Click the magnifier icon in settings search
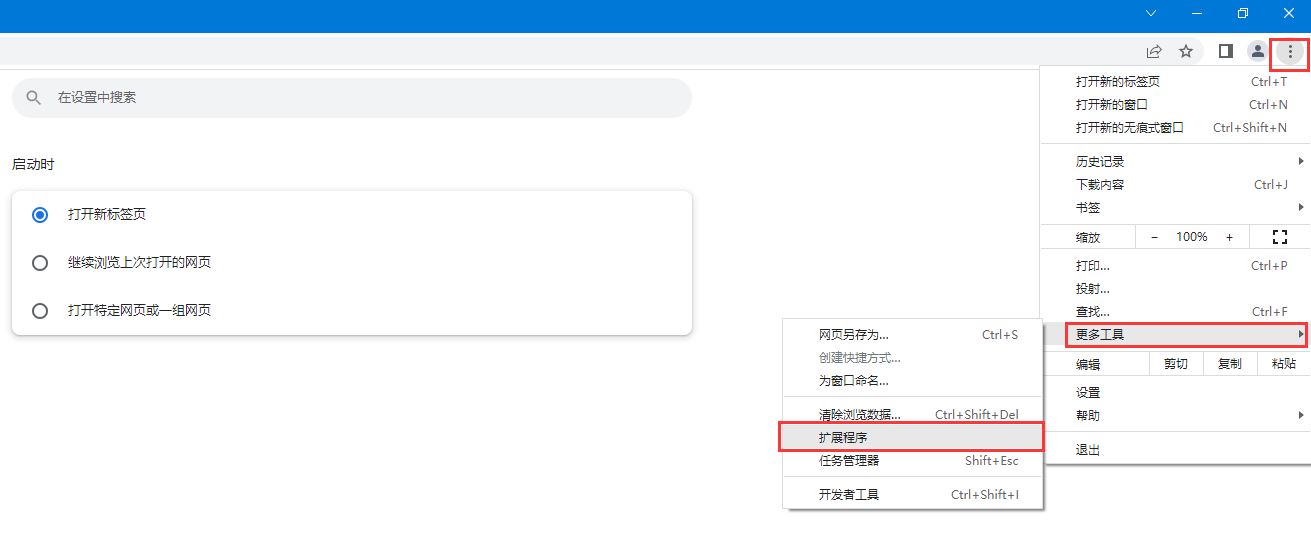 34,98
